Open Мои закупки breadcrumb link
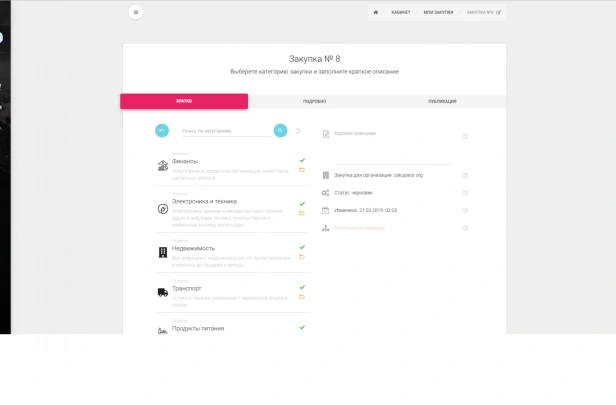 tap(438, 12)
